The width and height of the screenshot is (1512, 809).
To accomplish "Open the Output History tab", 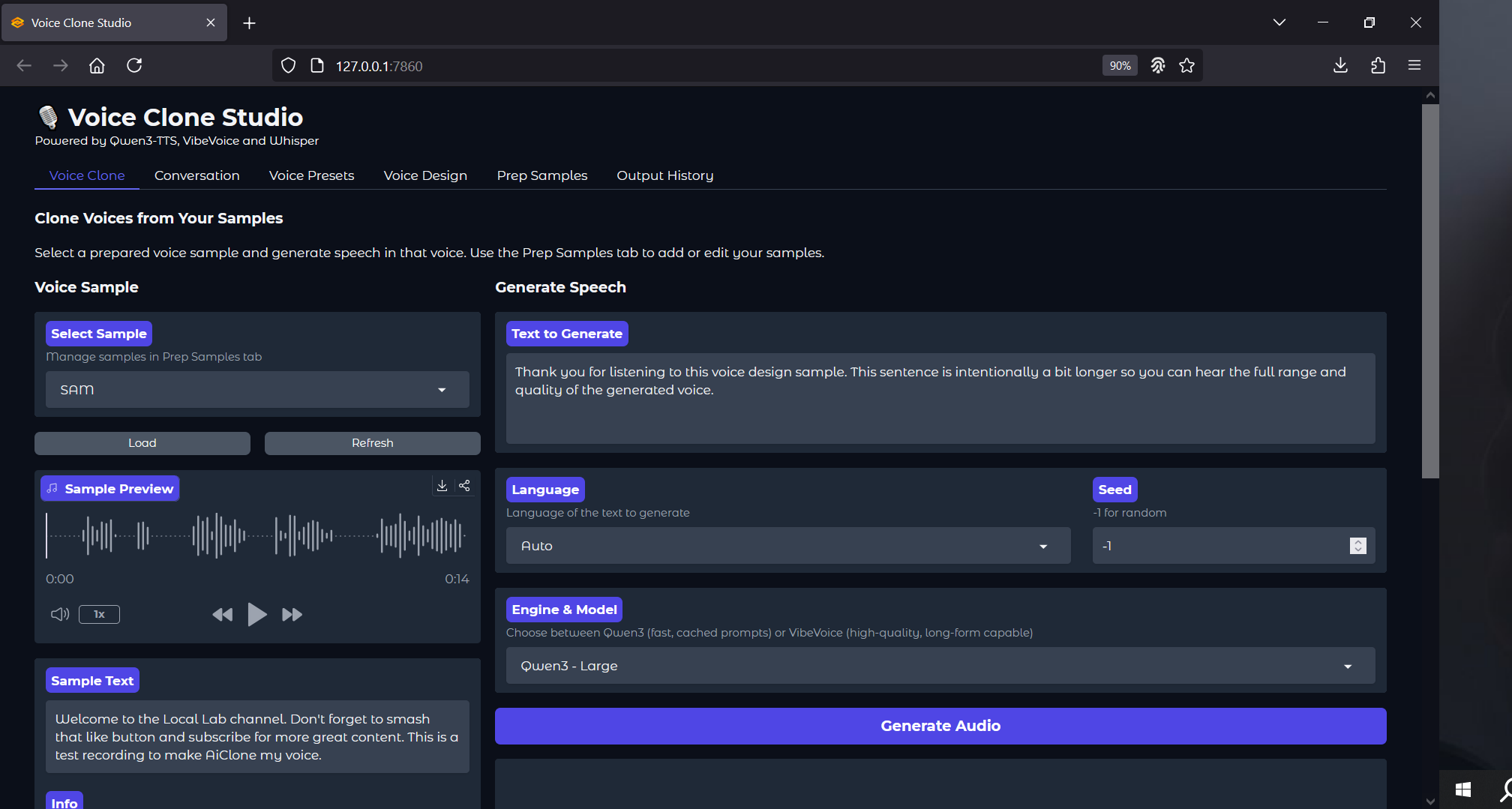I will tap(665, 175).
